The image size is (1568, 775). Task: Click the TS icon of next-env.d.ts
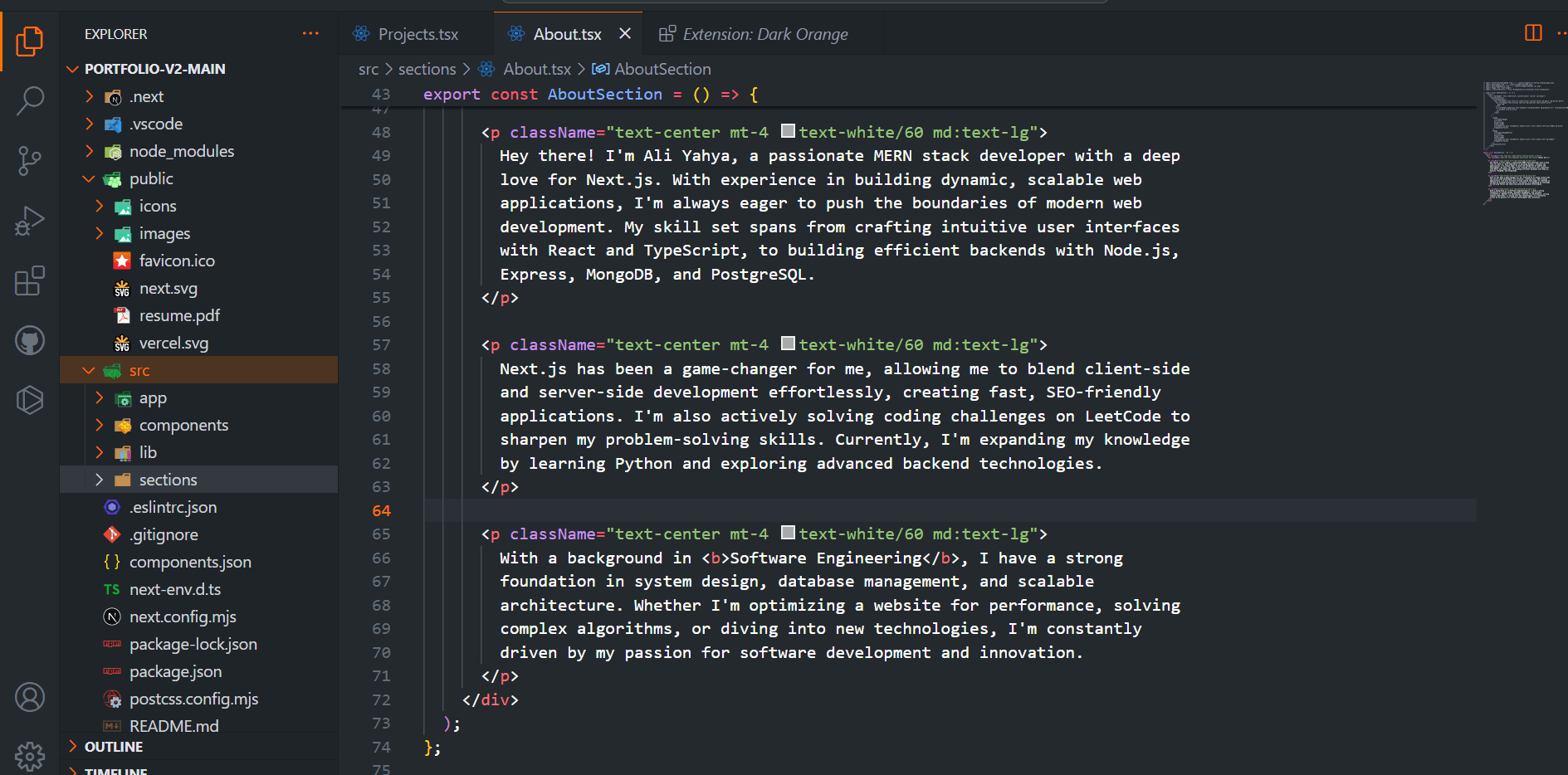click(x=112, y=589)
